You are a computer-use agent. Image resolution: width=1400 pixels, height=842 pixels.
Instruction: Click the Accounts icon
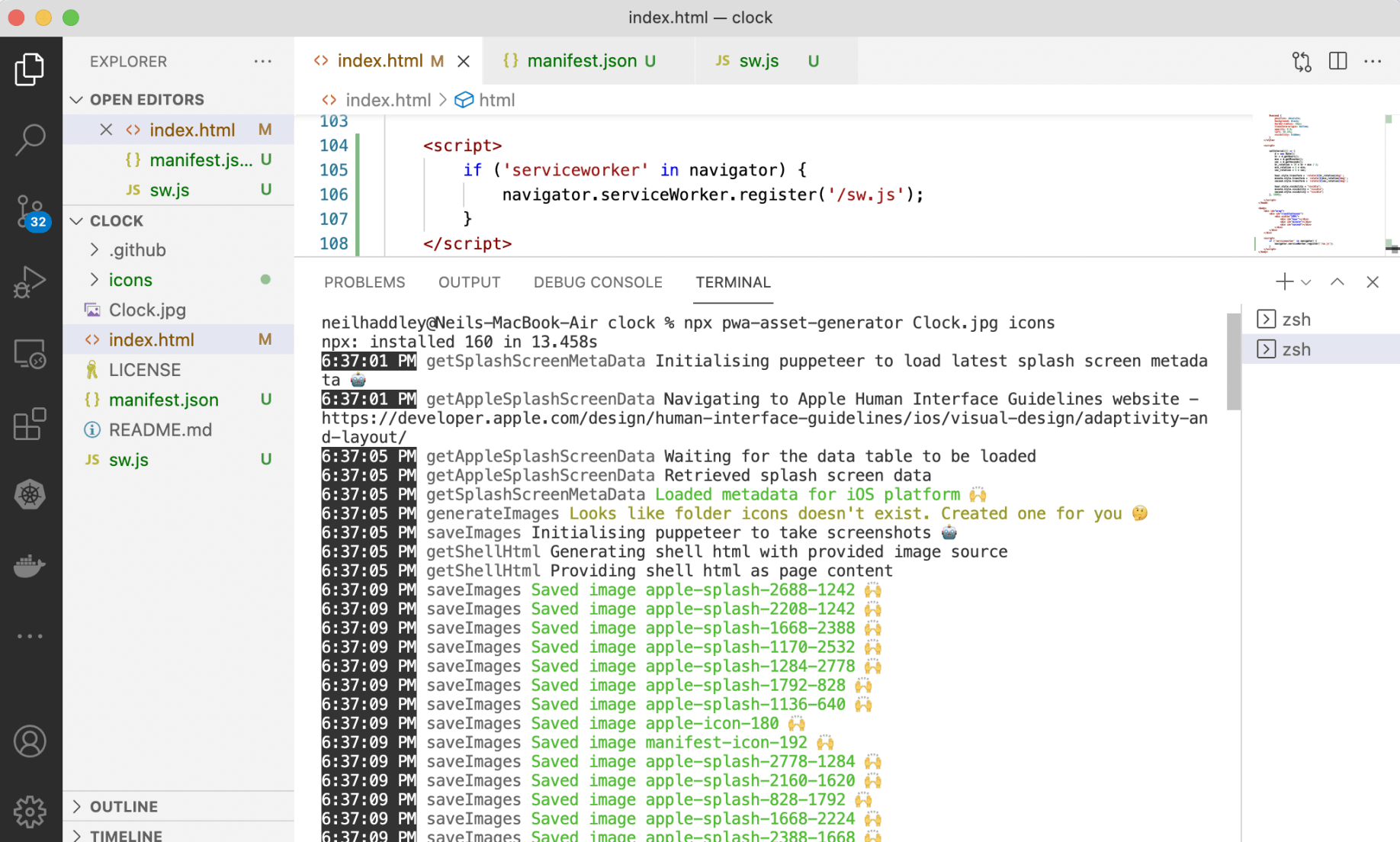click(x=30, y=741)
